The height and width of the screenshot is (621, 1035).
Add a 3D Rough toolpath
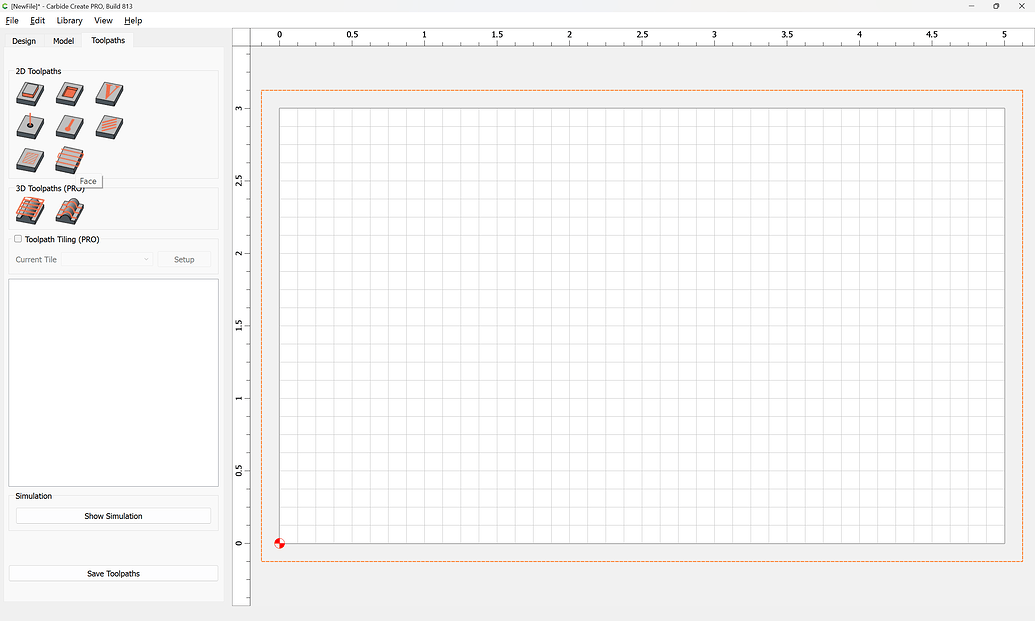tap(30, 211)
